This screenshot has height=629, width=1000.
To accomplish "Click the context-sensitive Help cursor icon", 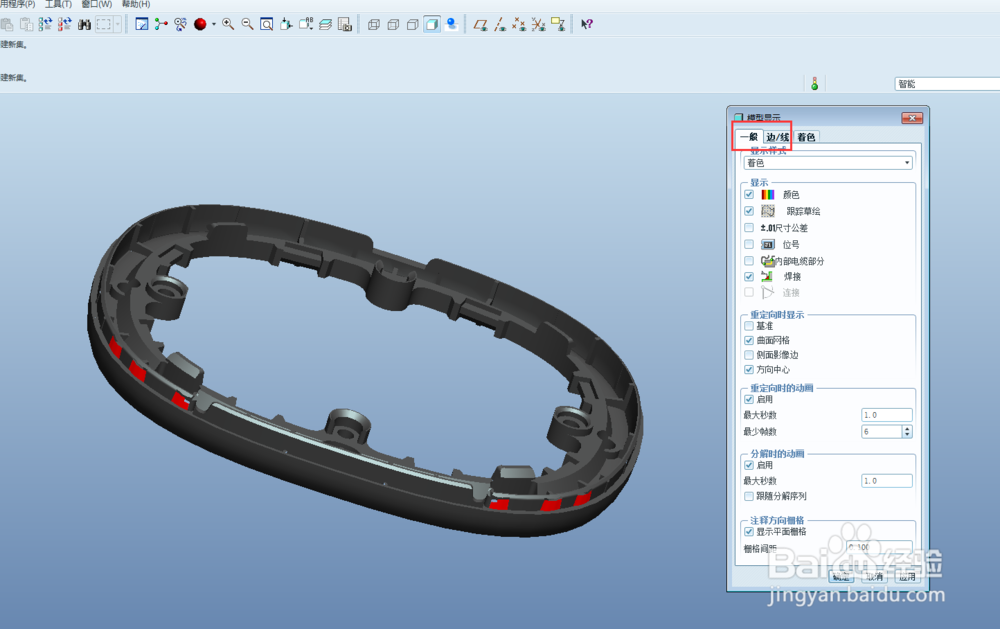I will (x=587, y=24).
